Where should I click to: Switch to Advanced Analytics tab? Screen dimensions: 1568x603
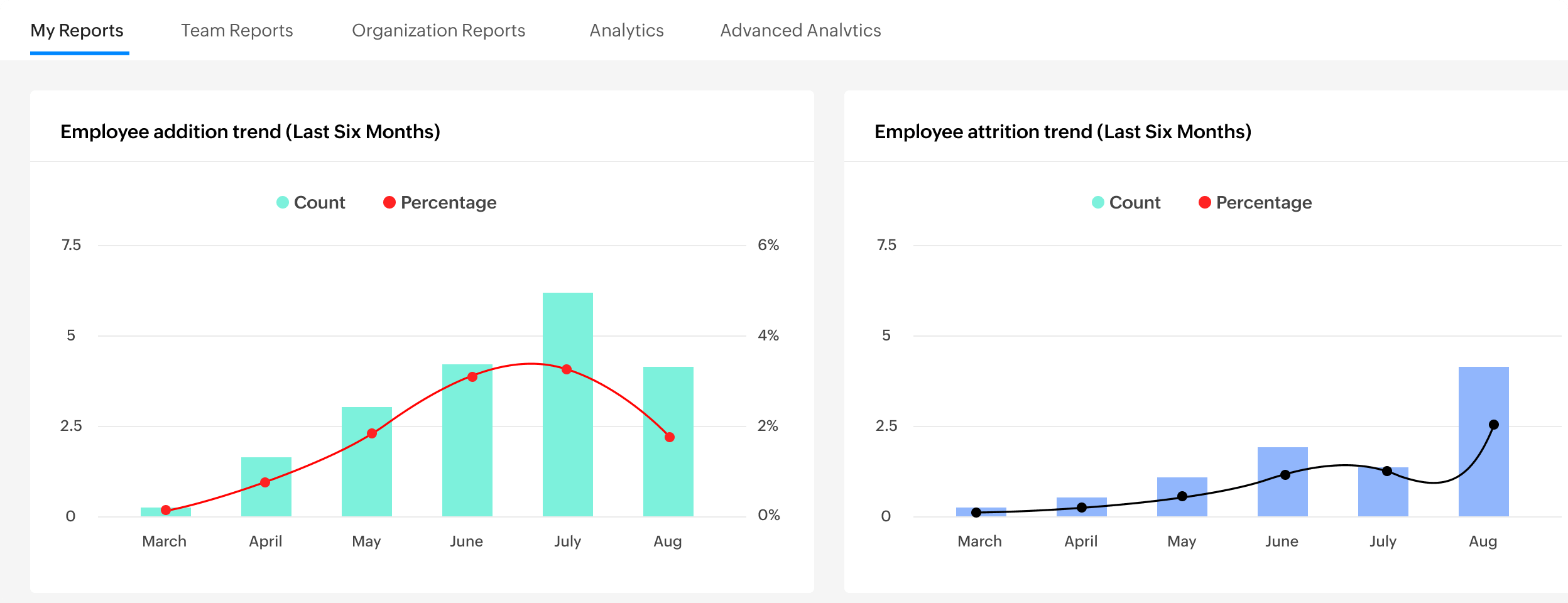click(x=801, y=30)
